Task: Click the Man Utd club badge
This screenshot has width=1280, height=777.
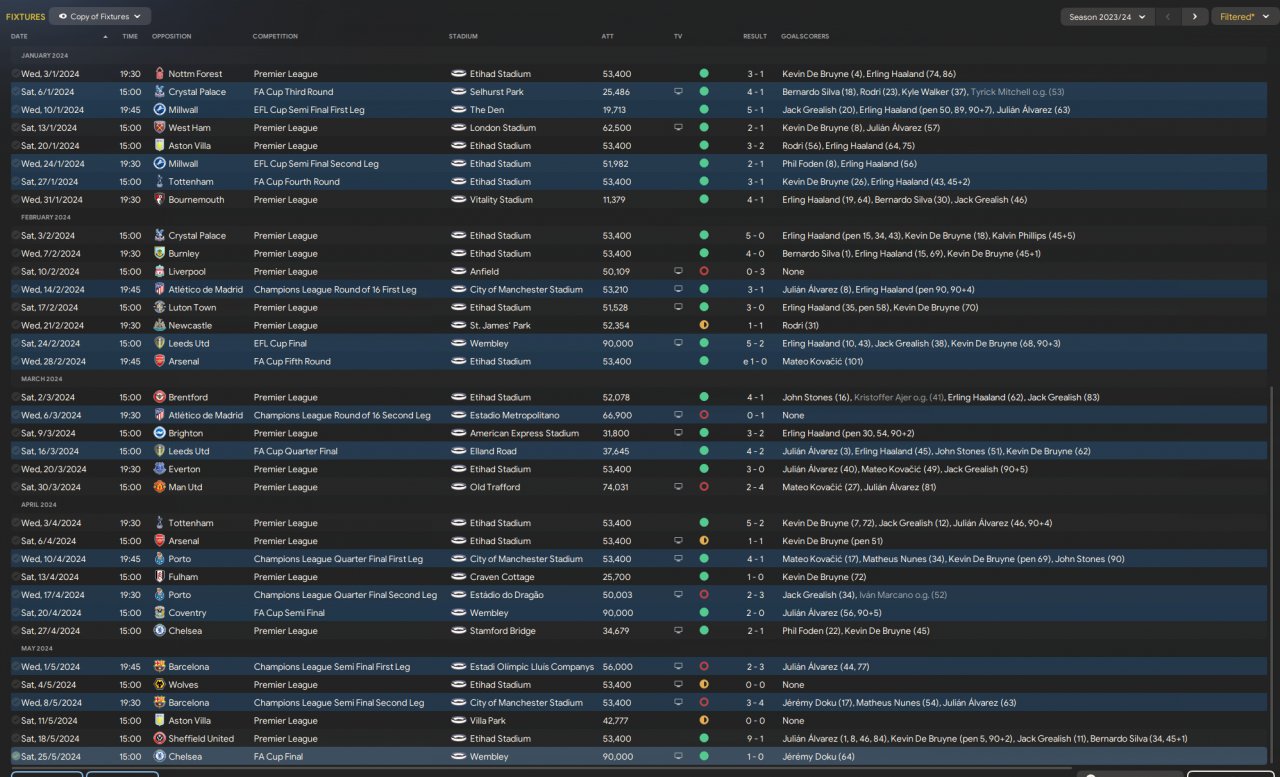Action: pyautogui.click(x=159, y=488)
